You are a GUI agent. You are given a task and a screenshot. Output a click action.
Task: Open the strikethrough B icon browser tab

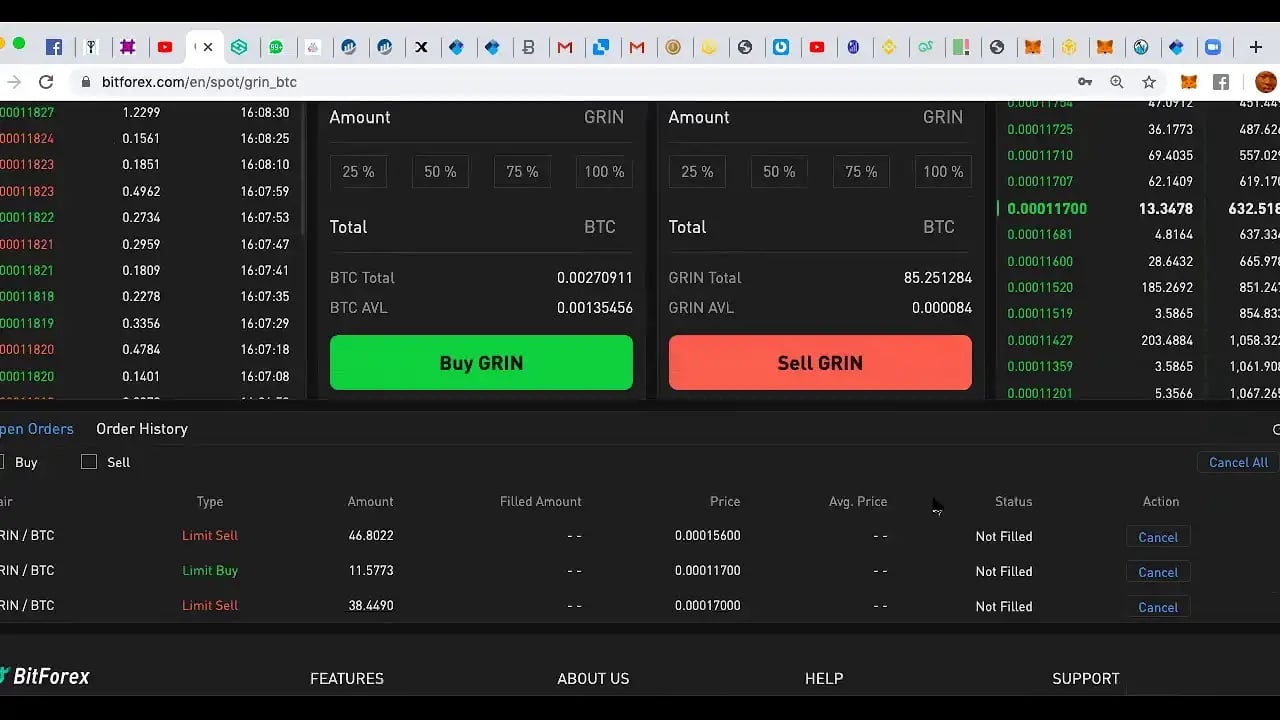click(529, 47)
